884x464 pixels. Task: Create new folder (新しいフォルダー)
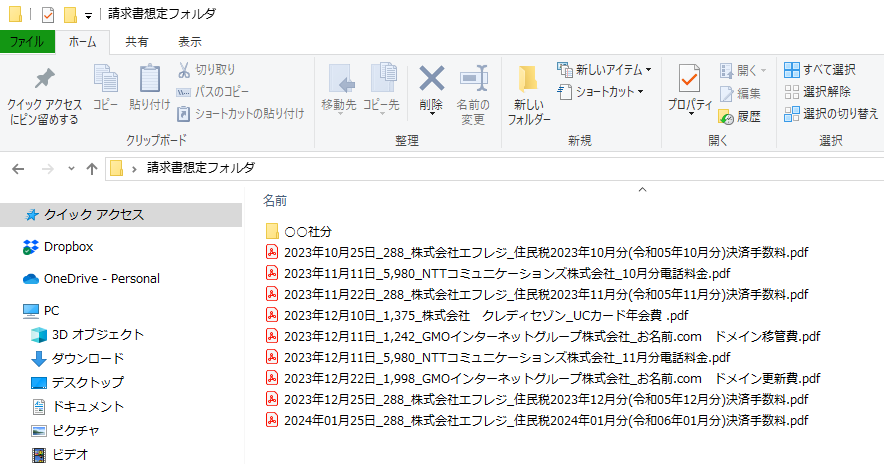(529, 95)
